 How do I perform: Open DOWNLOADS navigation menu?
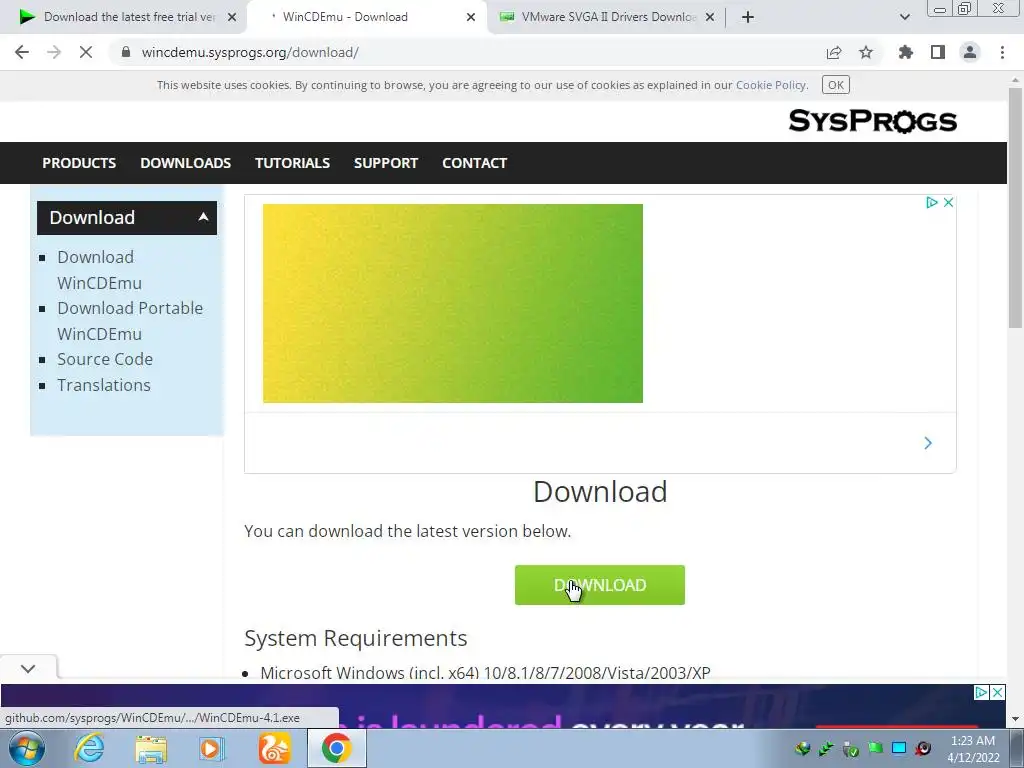click(185, 163)
